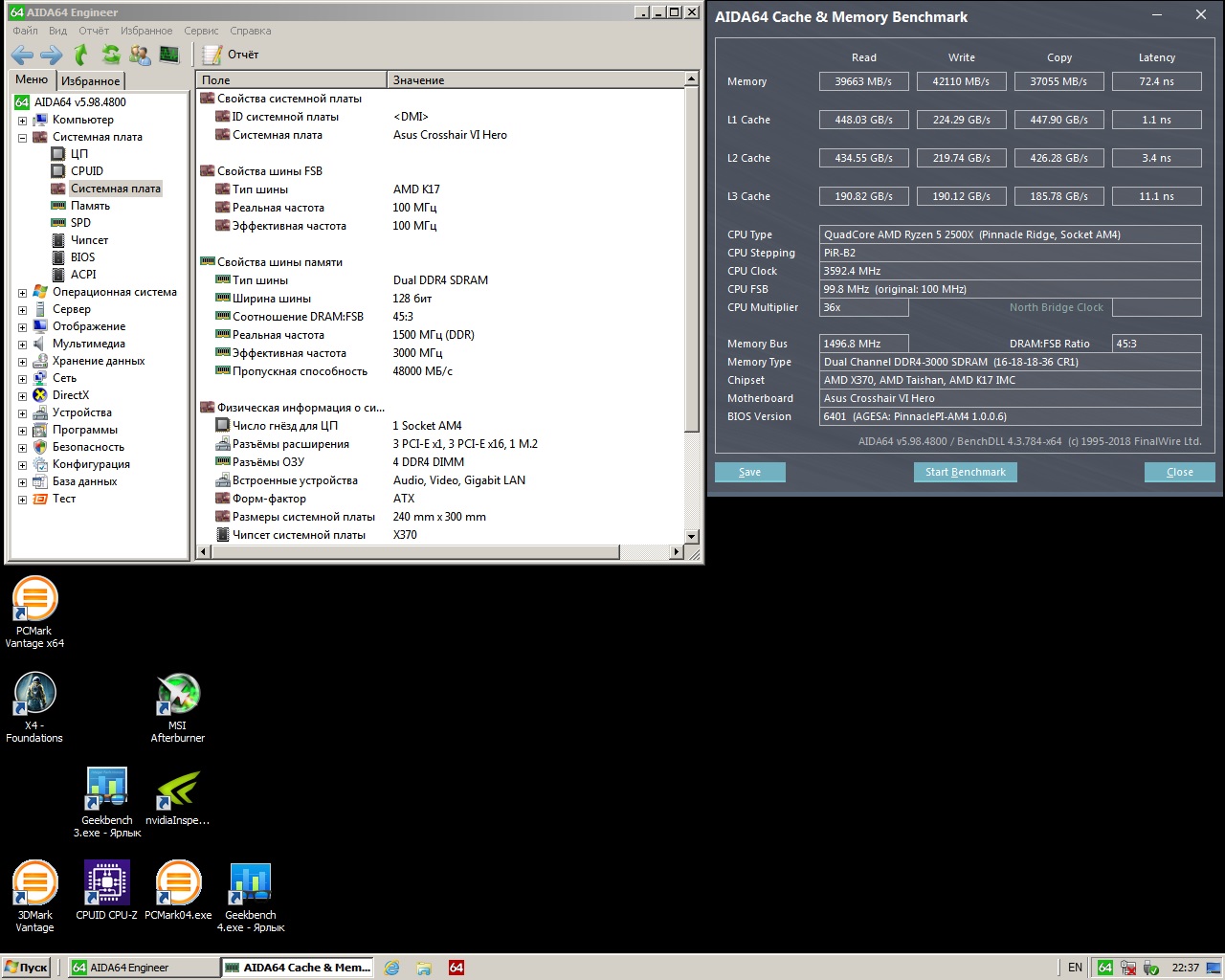The height and width of the screenshot is (980, 1225).
Task: Click the Пуск start button
Action: (x=26, y=968)
